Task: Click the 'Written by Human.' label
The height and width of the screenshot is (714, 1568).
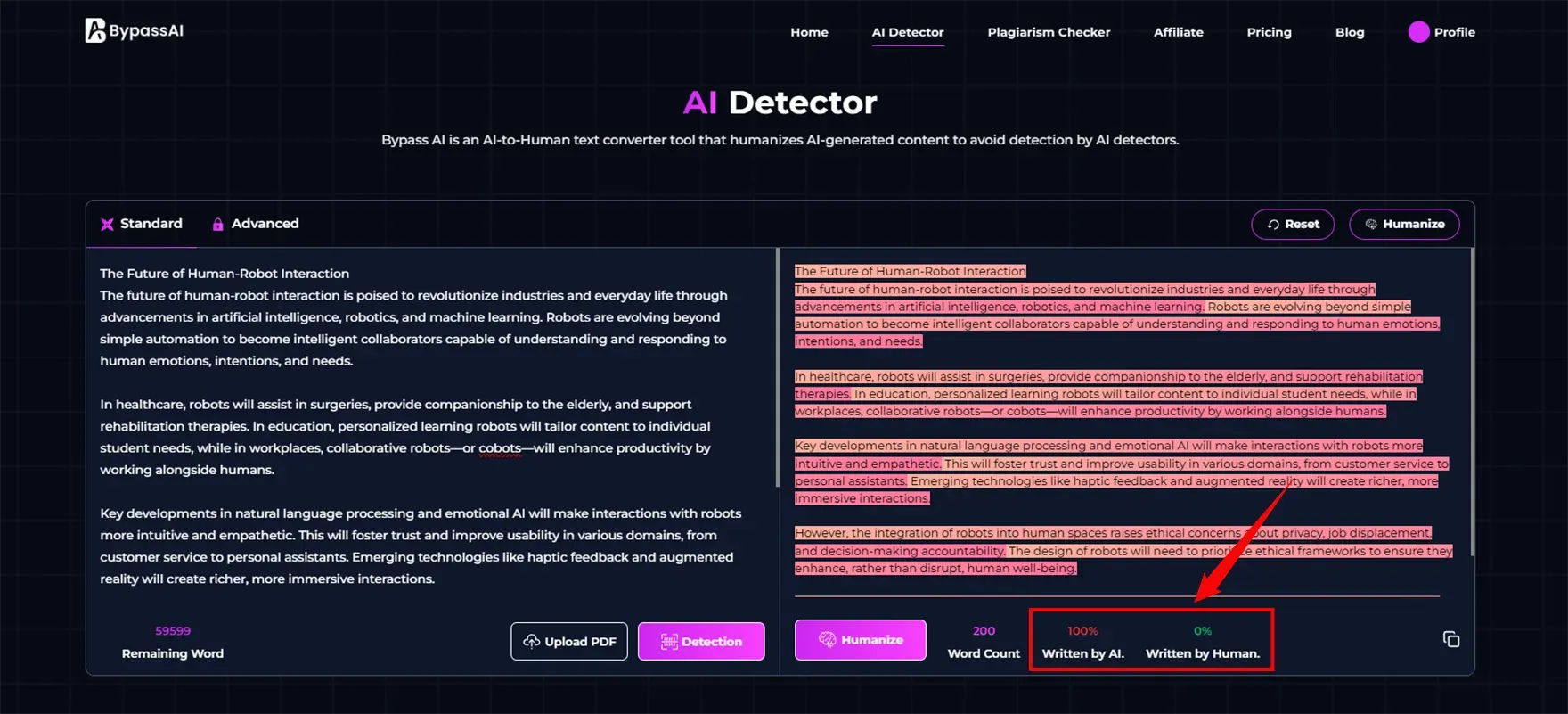Action: coord(1203,653)
